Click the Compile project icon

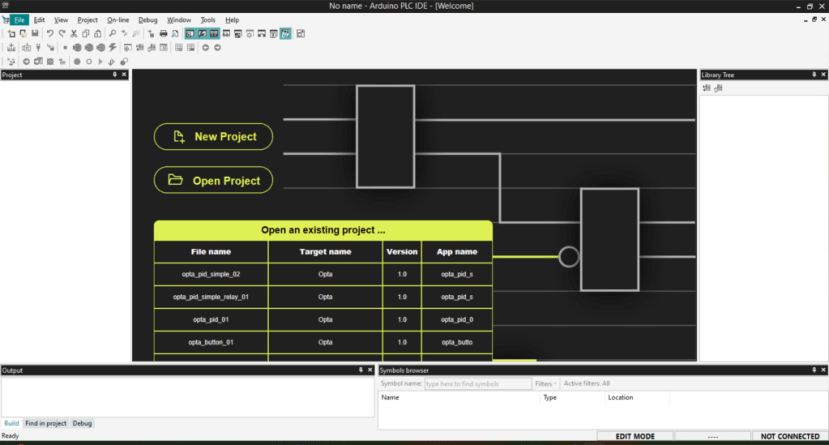tap(11, 48)
